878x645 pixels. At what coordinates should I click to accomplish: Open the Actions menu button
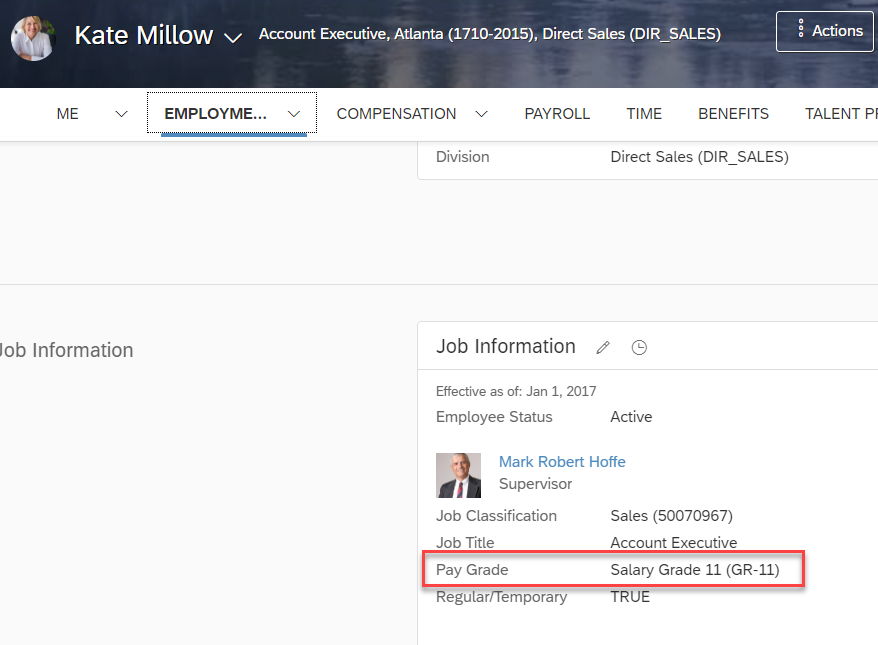826,31
